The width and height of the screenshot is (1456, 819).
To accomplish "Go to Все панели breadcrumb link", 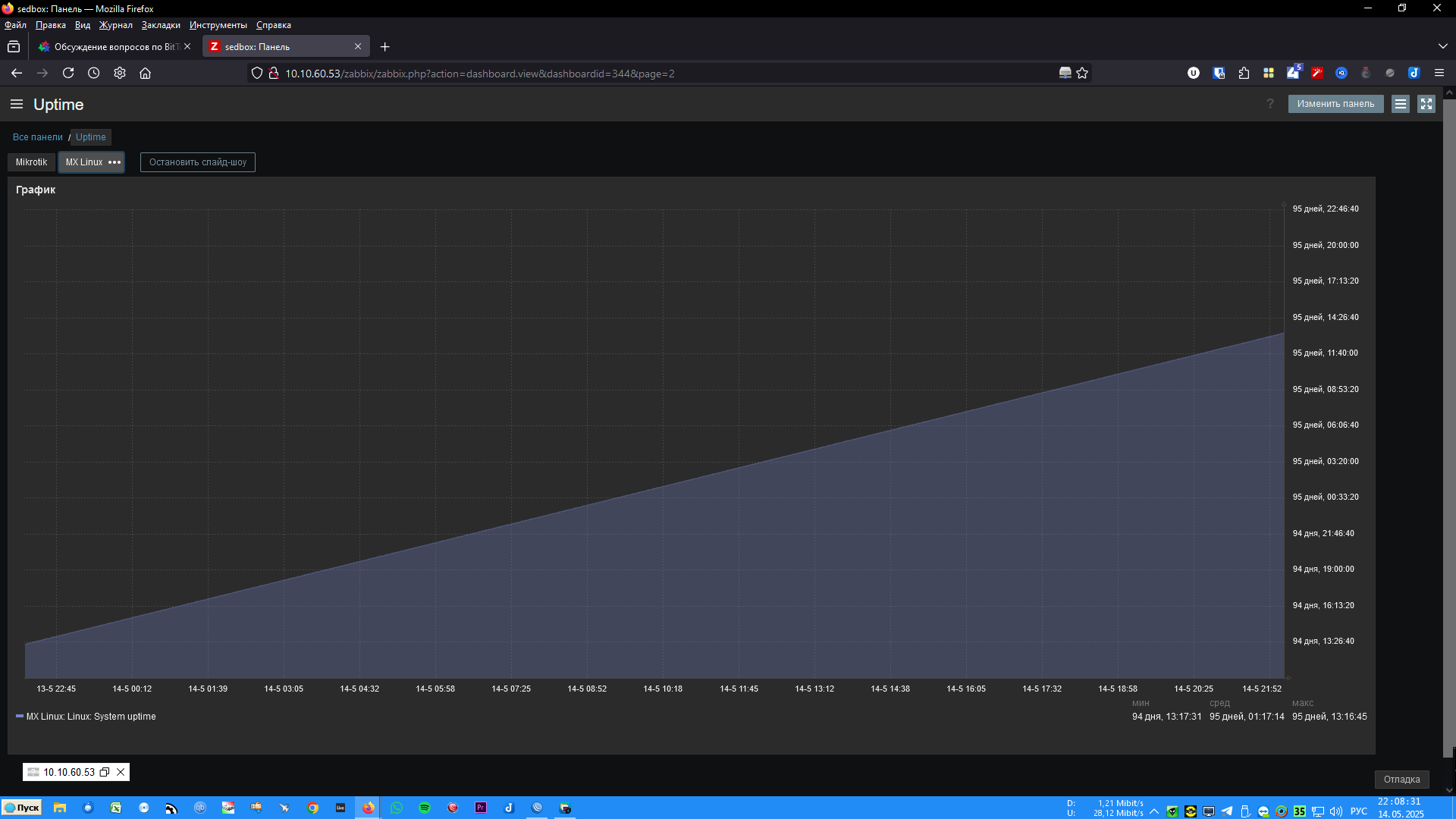I will [38, 137].
